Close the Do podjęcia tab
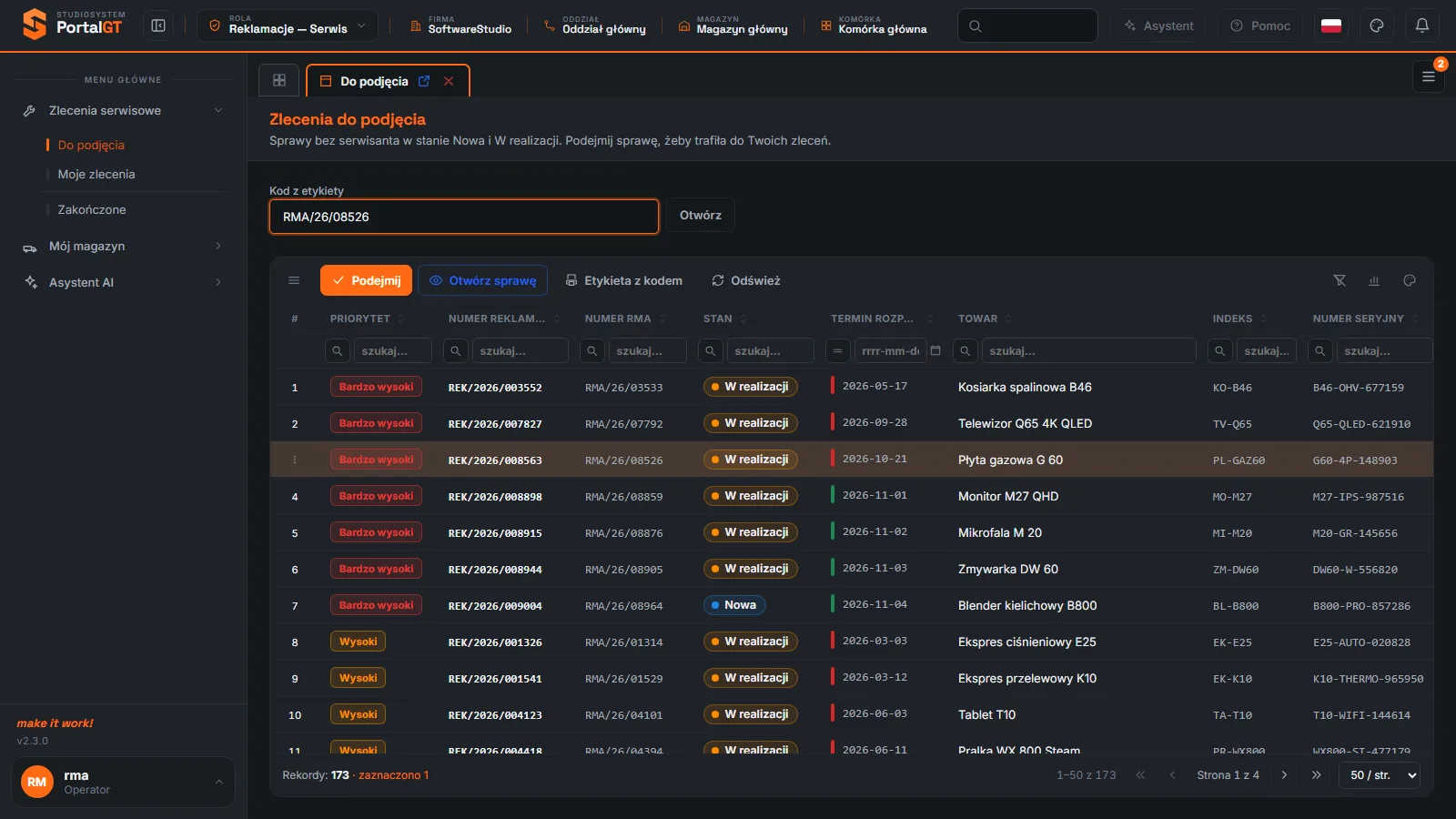The width and height of the screenshot is (1456, 819). click(x=449, y=81)
